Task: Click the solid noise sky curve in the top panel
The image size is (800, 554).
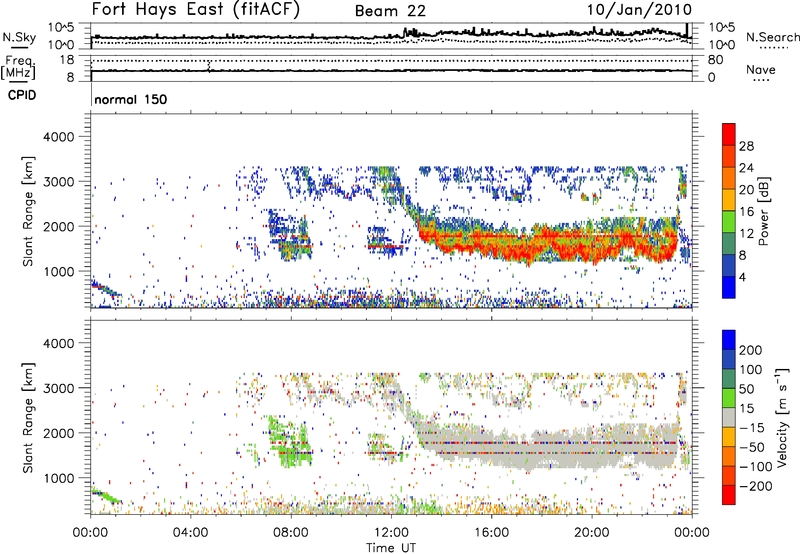Action: (392, 36)
